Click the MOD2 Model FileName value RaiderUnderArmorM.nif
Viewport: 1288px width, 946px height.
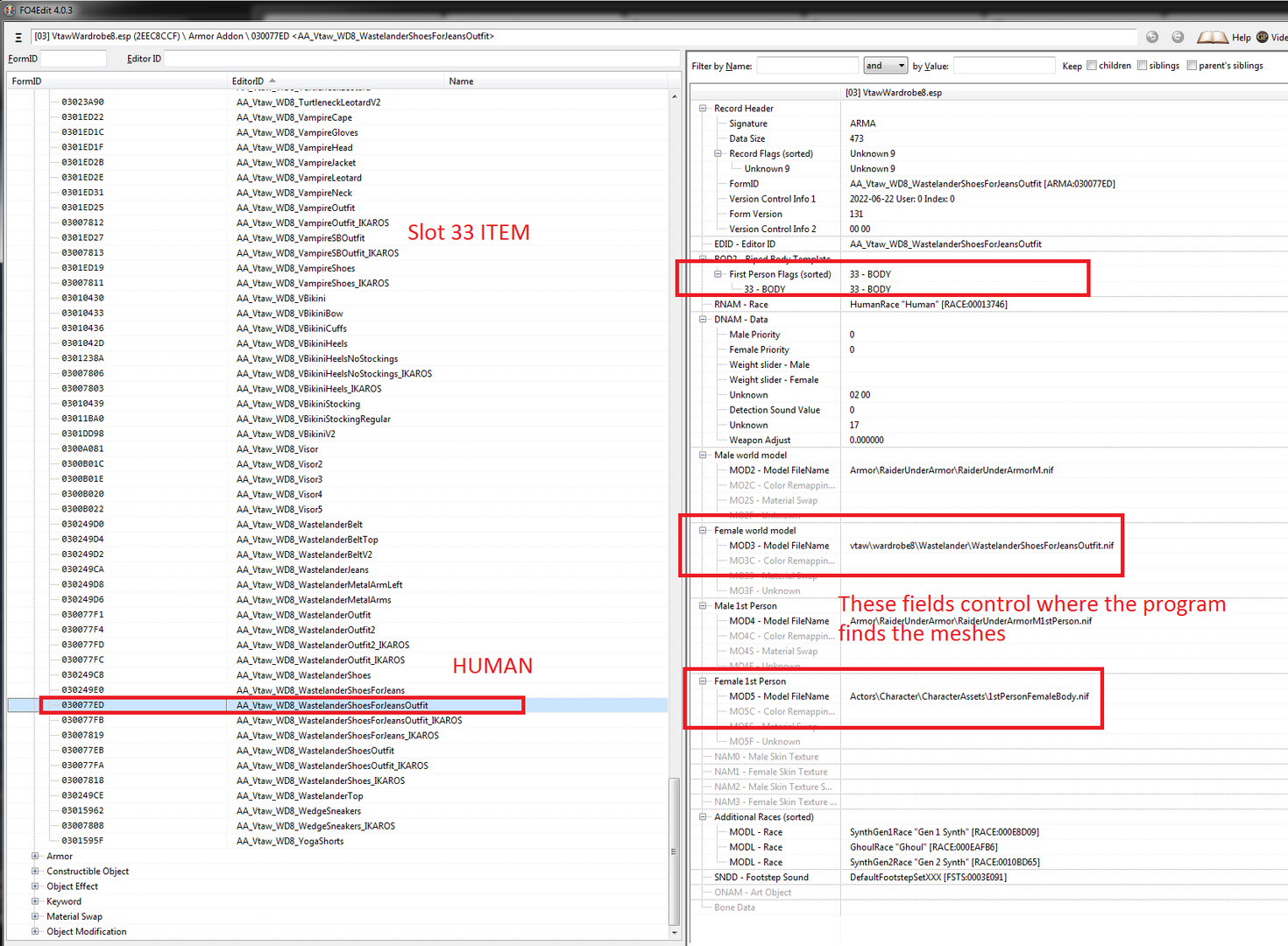tap(952, 470)
